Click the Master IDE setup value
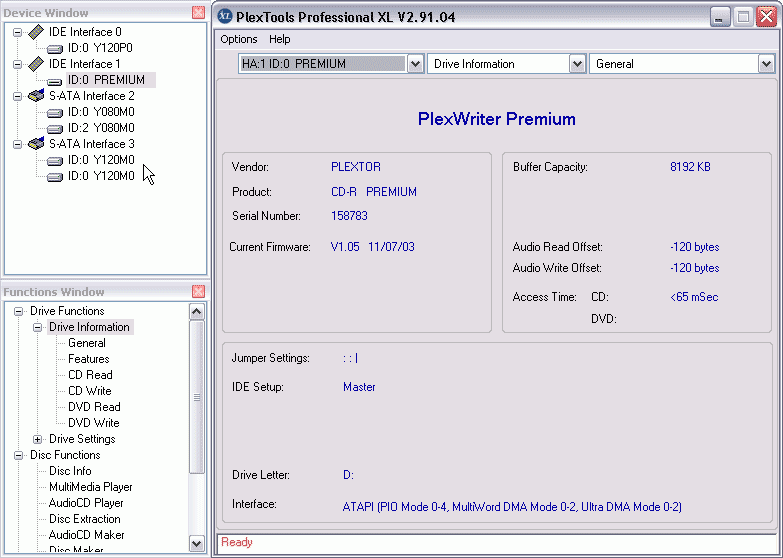Viewport: 783px width, 558px height. [x=359, y=387]
